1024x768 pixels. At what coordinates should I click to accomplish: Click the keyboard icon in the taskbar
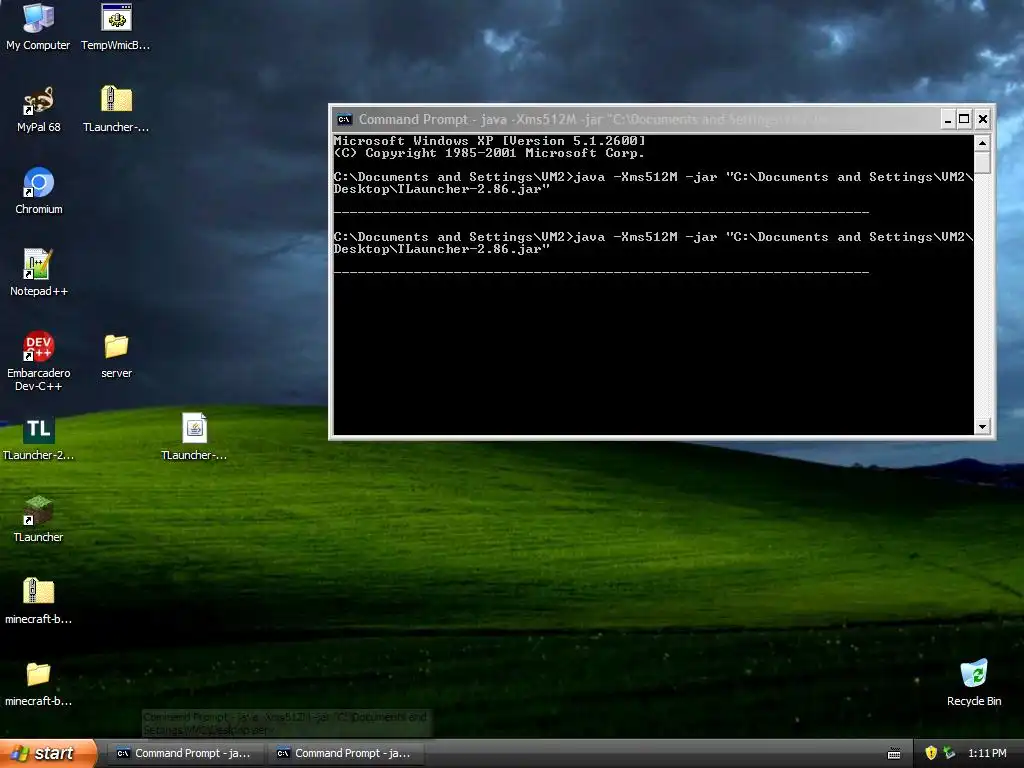[x=894, y=754]
